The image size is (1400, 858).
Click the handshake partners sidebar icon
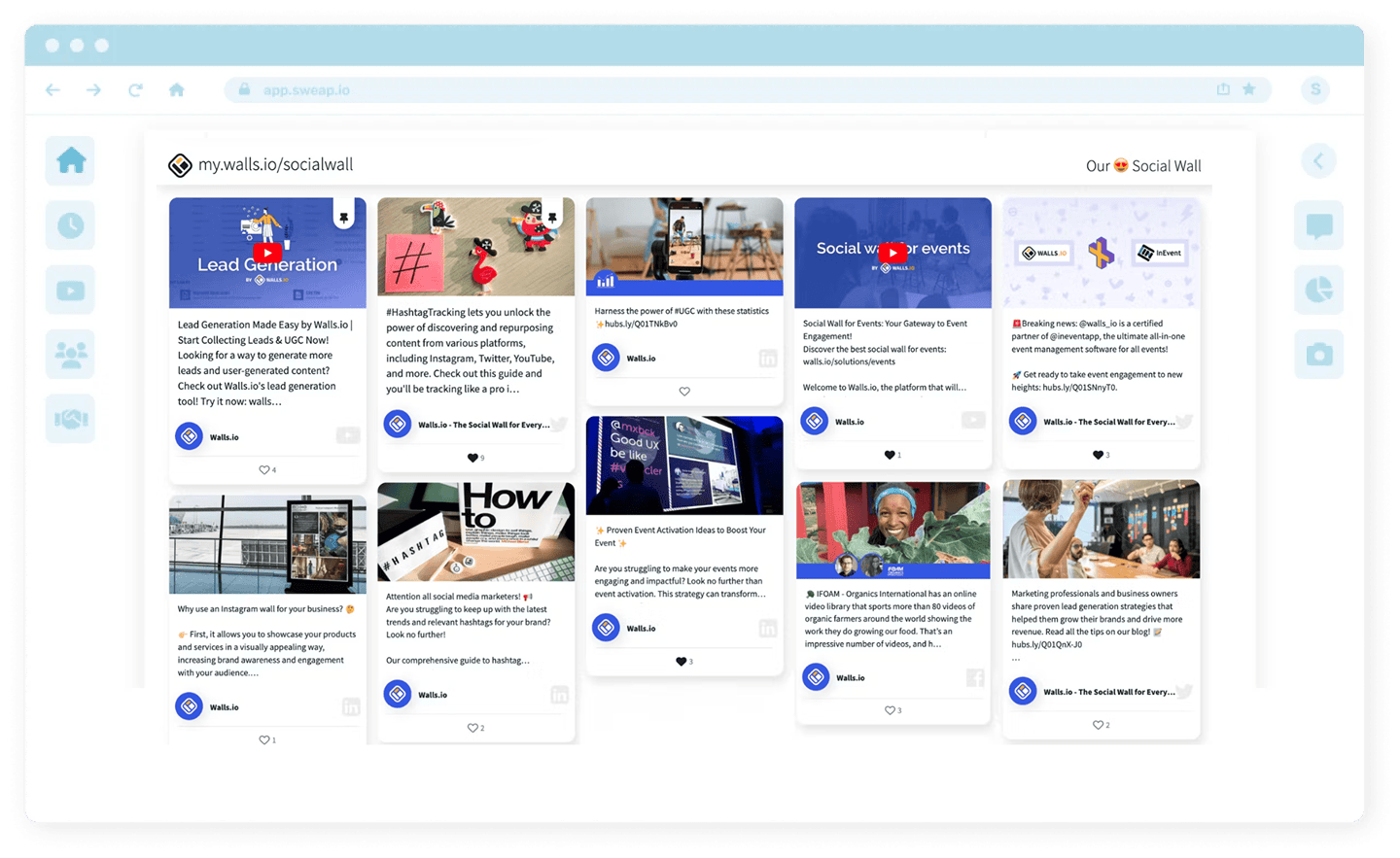click(70, 419)
